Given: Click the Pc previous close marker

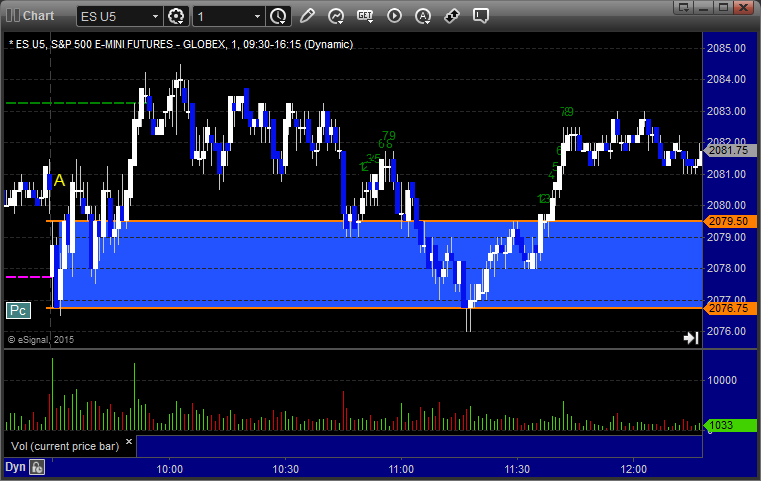Looking at the screenshot, I should [x=18, y=310].
